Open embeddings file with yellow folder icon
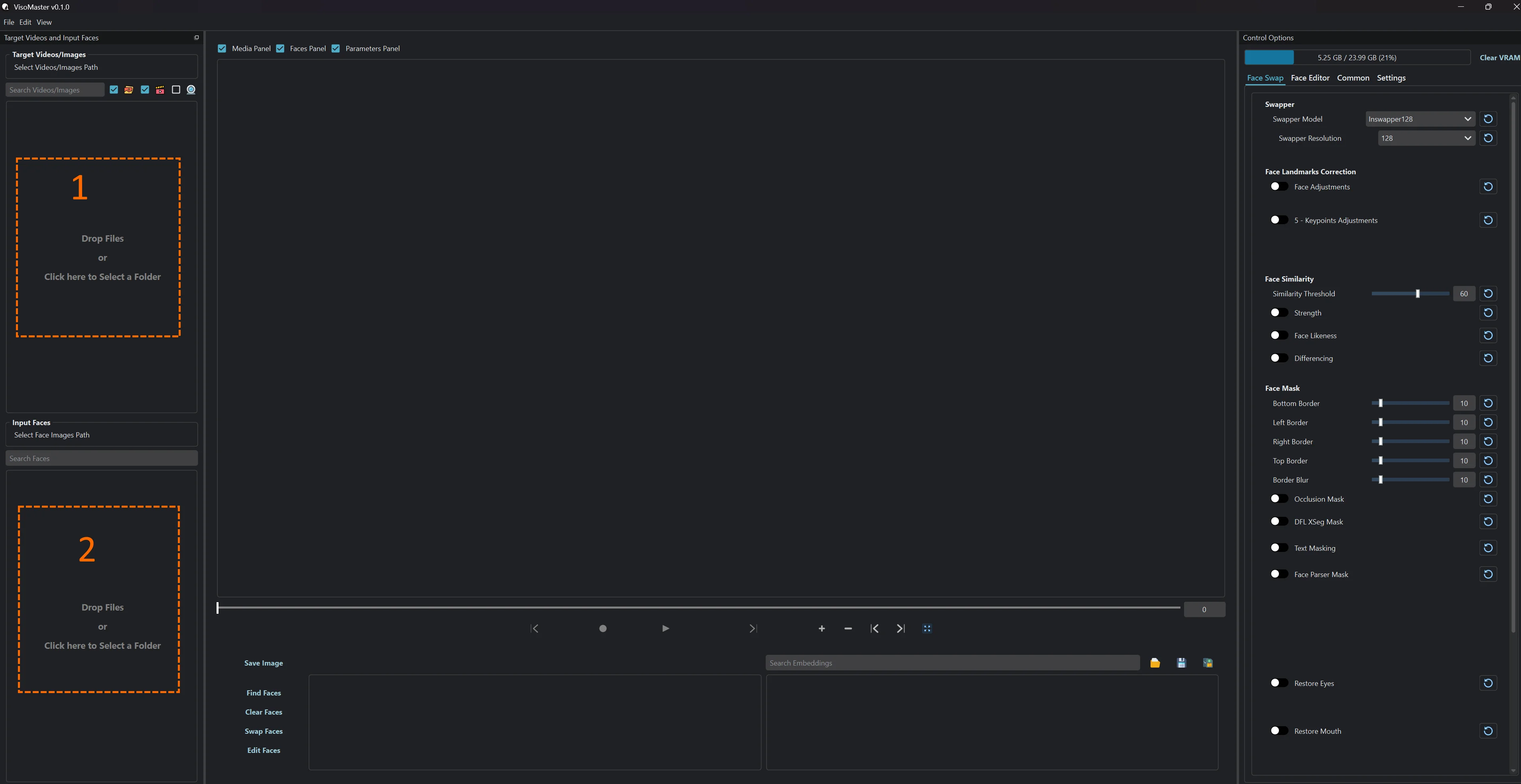Viewport: 1521px width, 784px height. (1155, 663)
